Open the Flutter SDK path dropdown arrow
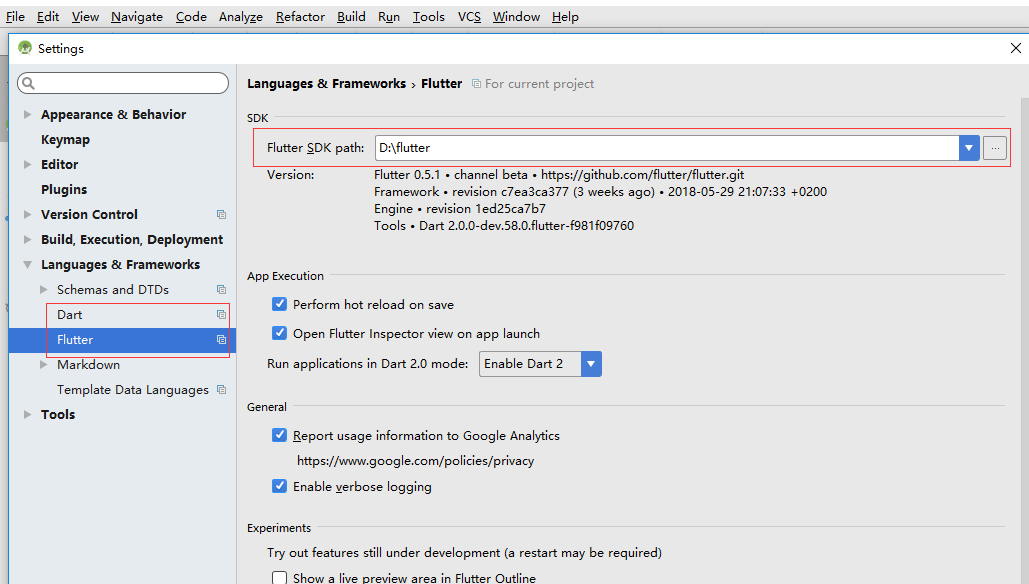 point(969,148)
